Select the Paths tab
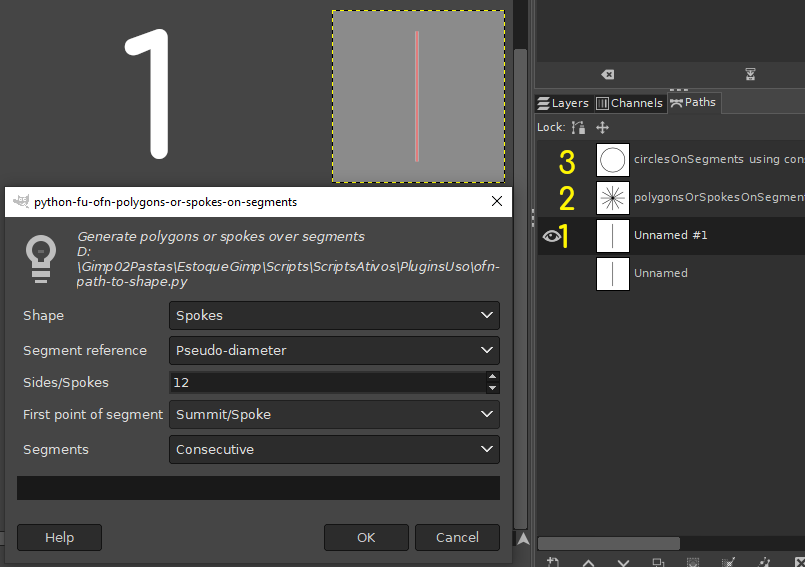The height and width of the screenshot is (567, 805). point(693,103)
